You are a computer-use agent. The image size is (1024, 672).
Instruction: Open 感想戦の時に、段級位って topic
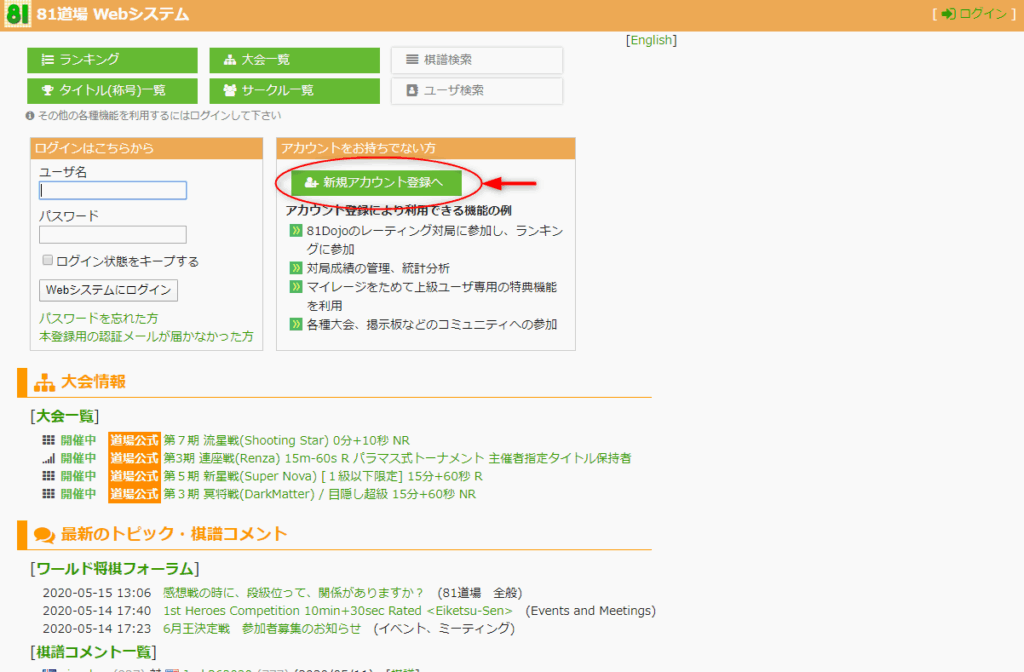coord(293,593)
